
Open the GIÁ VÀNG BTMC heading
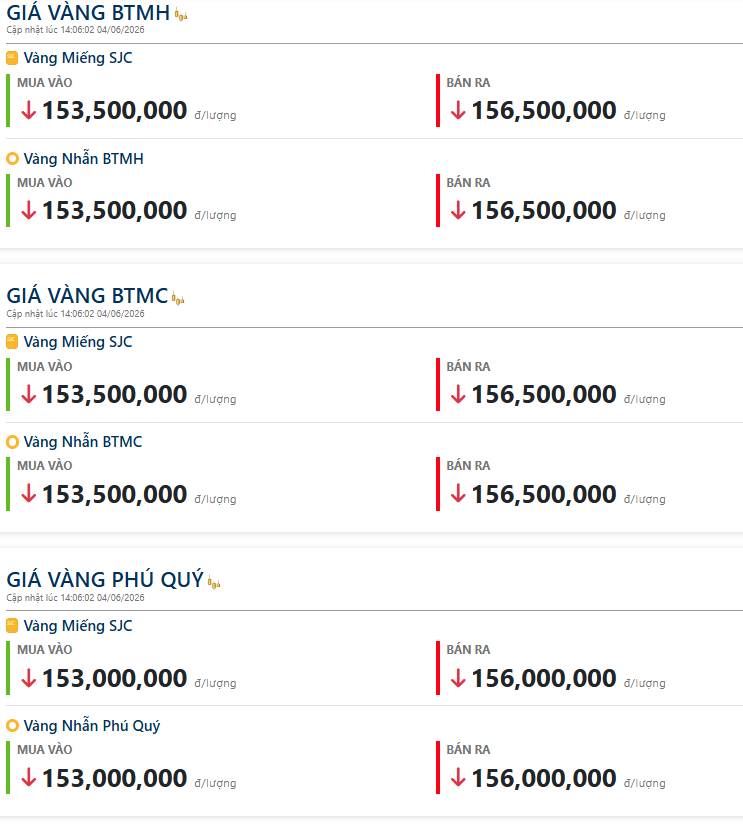(x=87, y=296)
